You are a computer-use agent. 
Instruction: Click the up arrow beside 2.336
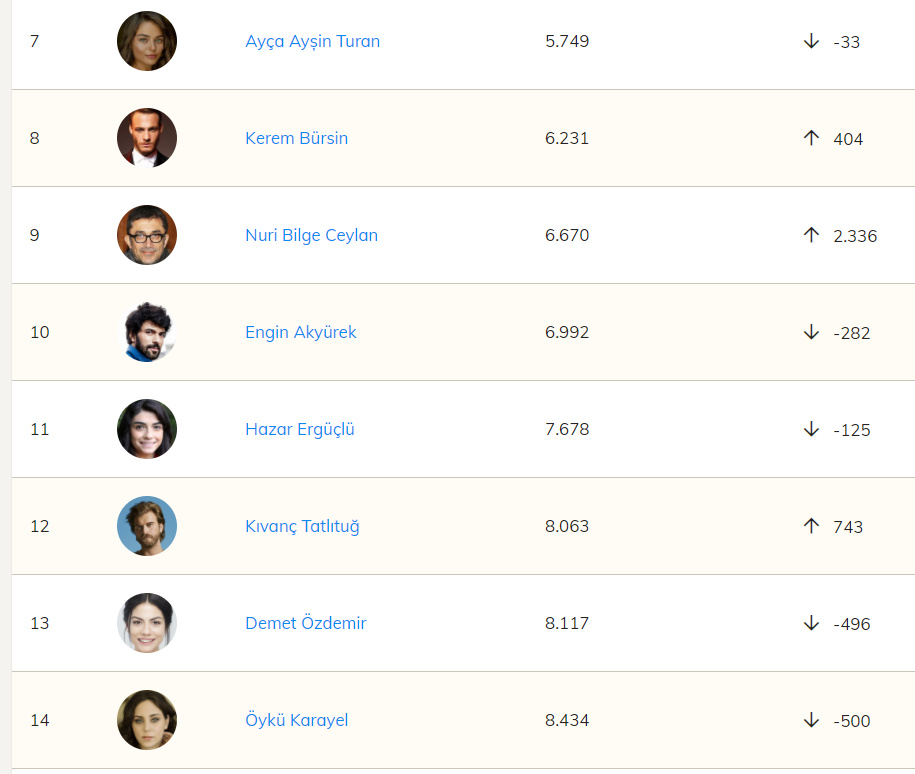[x=811, y=235]
